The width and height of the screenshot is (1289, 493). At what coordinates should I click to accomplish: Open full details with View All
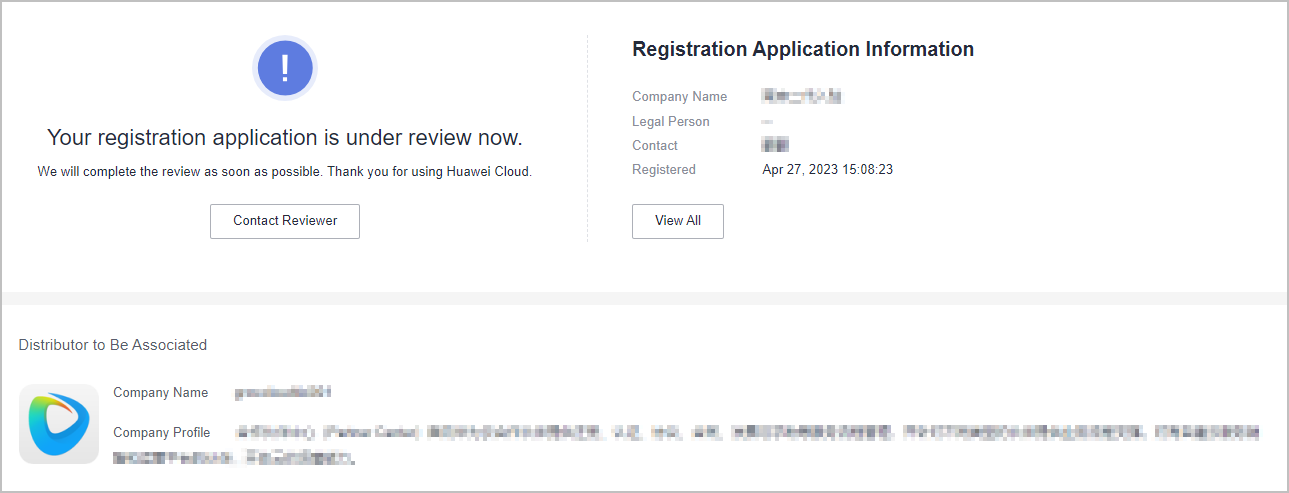point(678,221)
